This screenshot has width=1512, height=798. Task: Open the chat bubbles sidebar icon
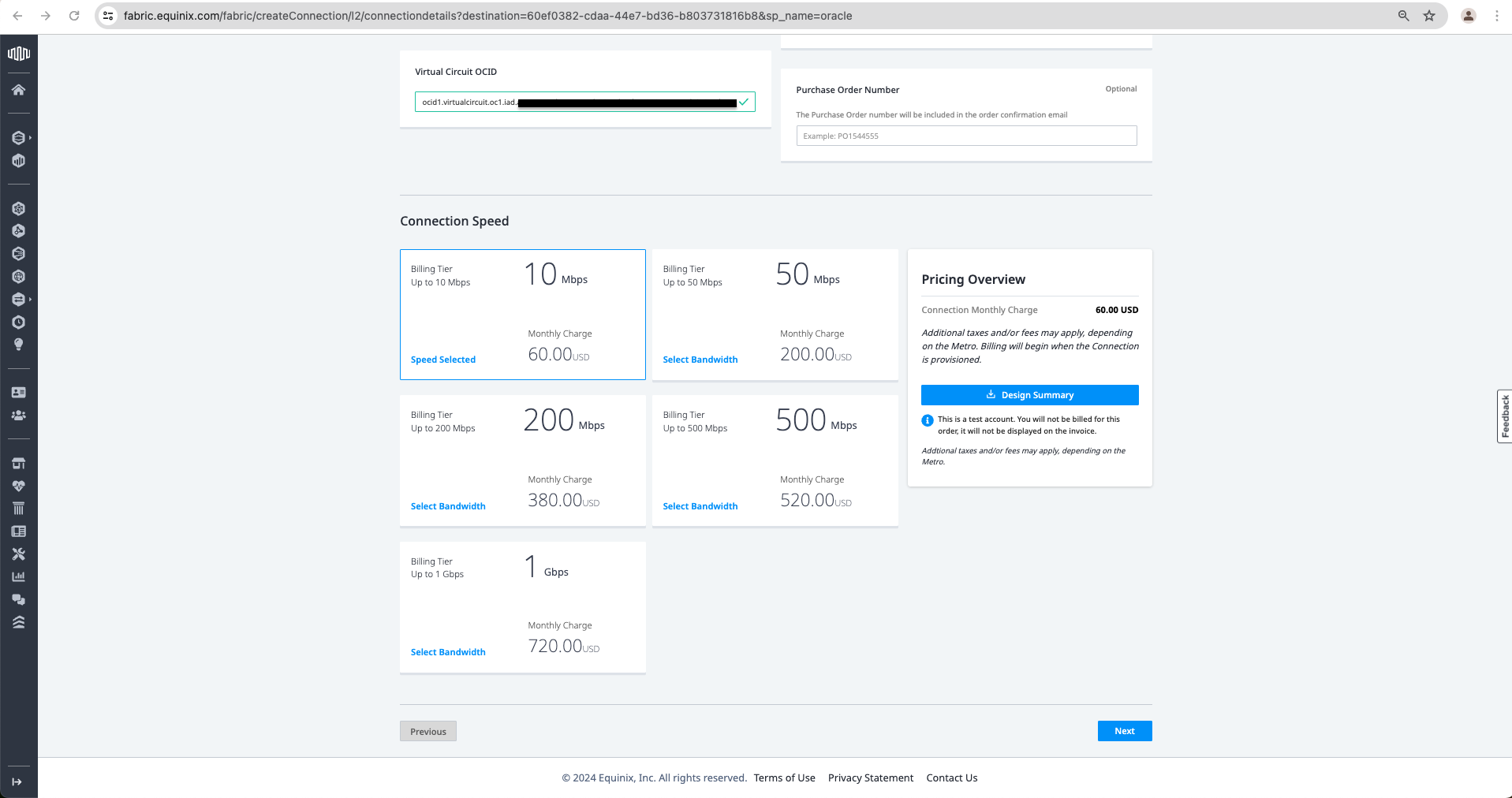coord(18,599)
